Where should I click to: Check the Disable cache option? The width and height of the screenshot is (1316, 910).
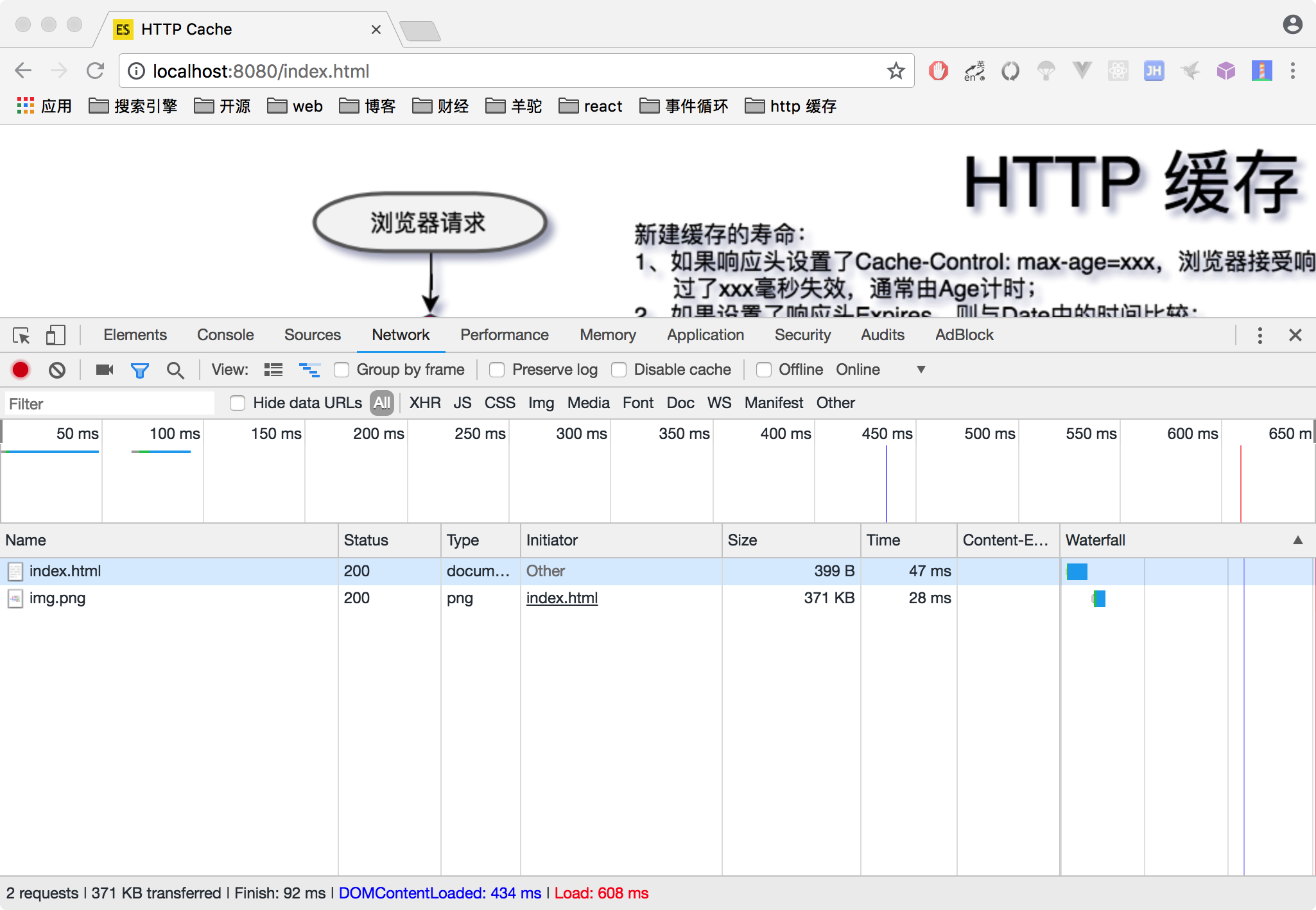[619, 370]
